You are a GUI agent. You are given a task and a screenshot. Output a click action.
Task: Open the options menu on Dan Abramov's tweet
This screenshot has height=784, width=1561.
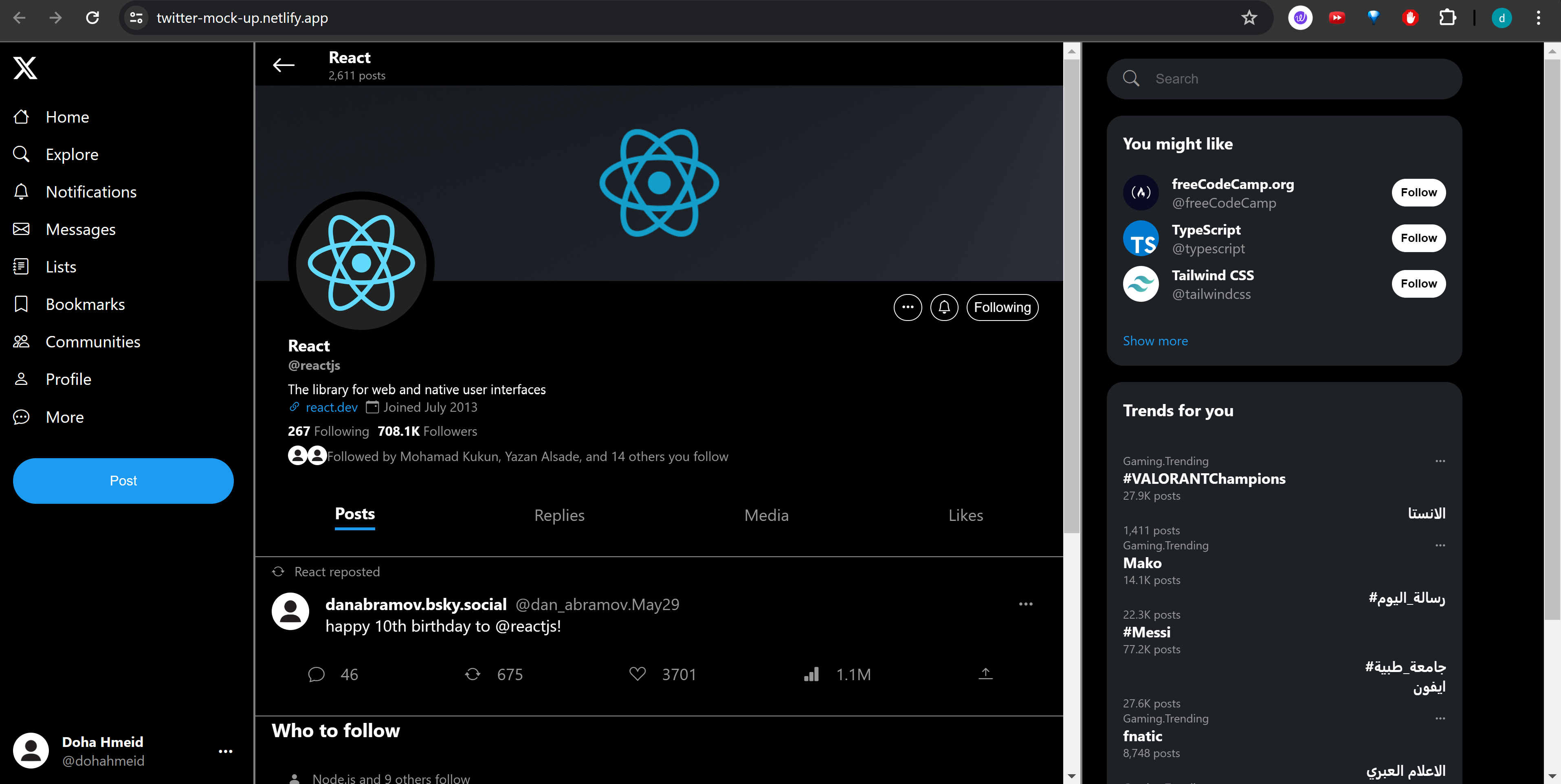tap(1025, 604)
